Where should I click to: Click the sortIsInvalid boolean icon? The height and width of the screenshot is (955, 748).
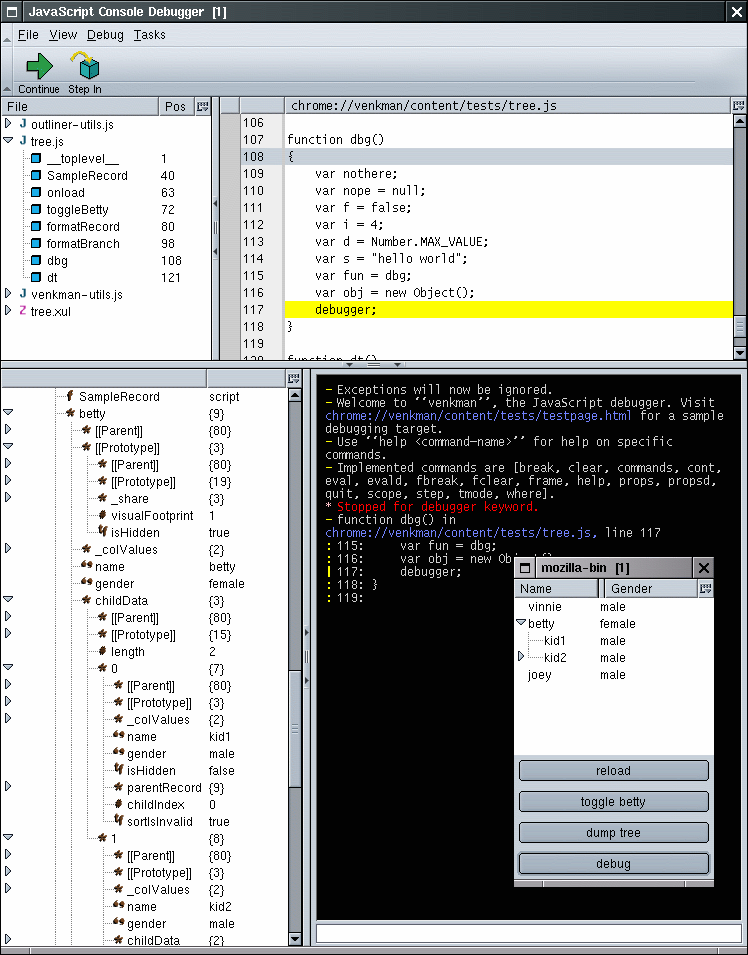click(118, 821)
